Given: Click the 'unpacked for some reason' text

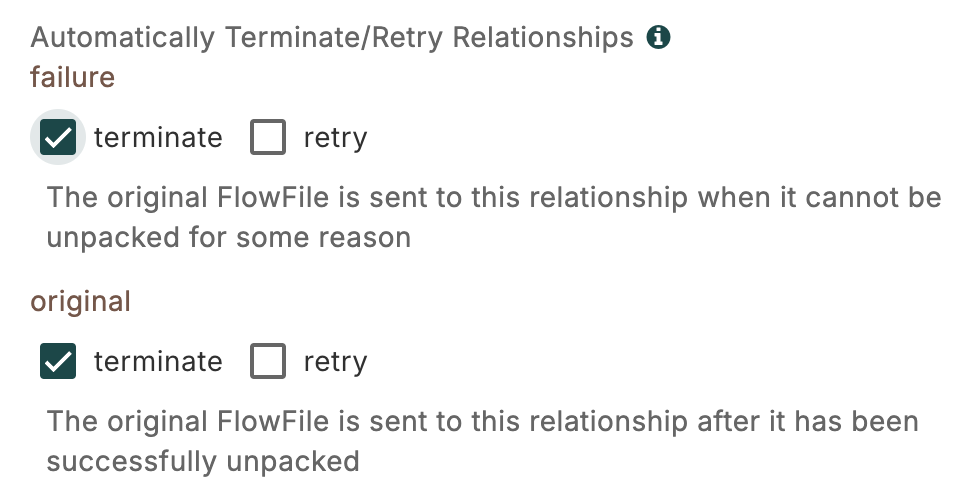Looking at the screenshot, I should click(x=229, y=238).
